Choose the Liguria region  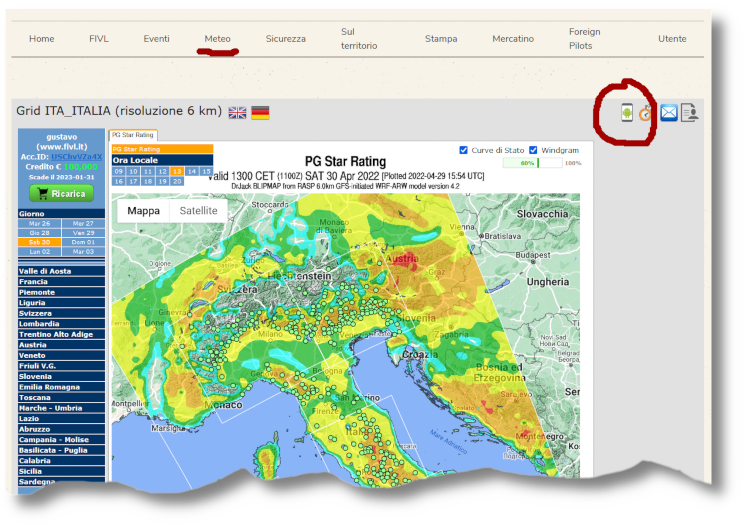click(x=61, y=303)
